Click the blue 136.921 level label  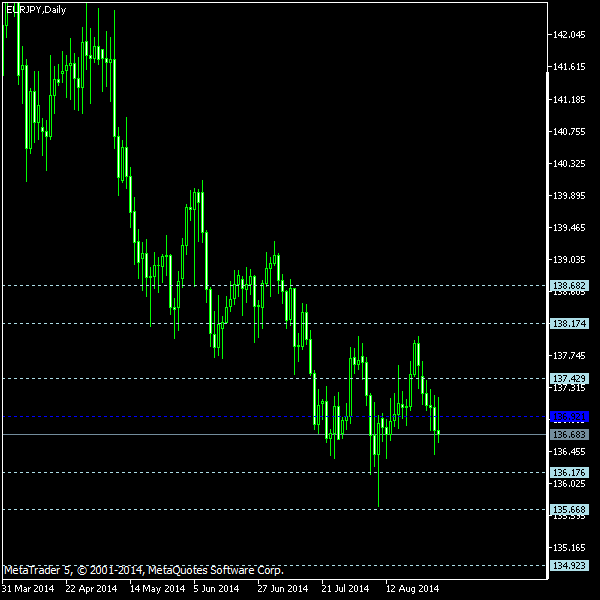tap(569, 416)
